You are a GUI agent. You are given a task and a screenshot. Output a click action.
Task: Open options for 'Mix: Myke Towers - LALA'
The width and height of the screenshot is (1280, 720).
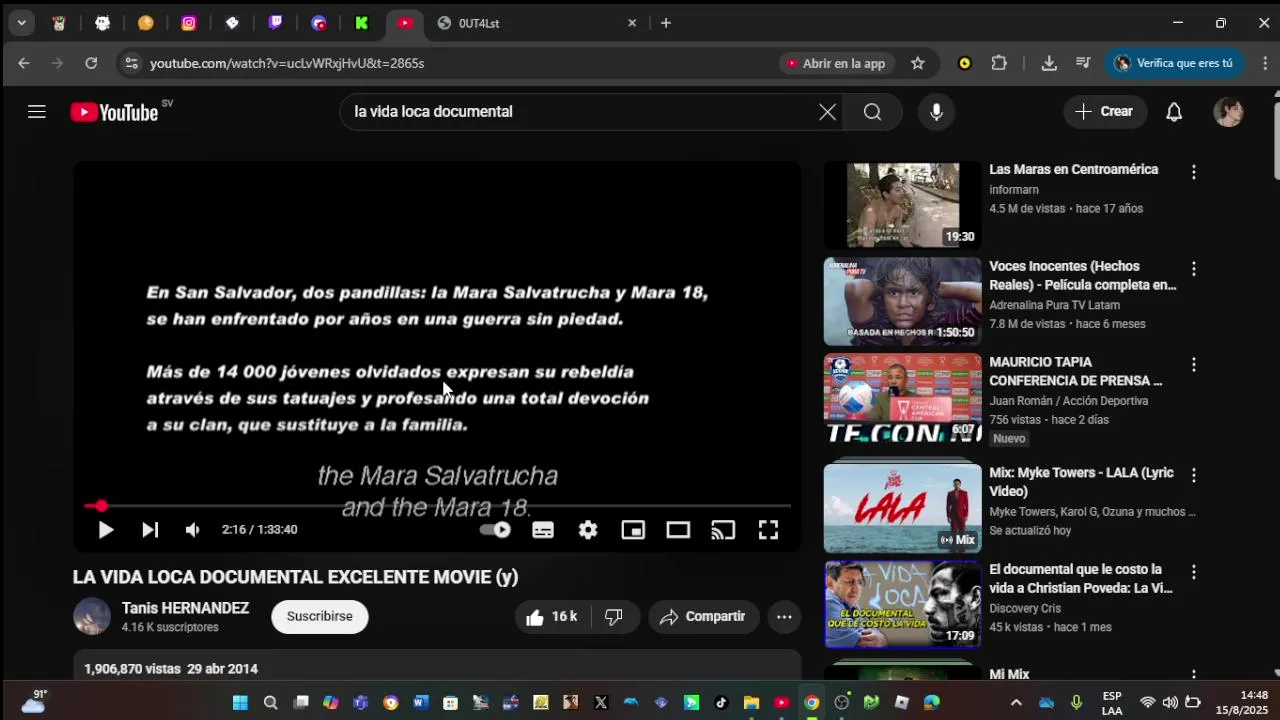pos(1193,475)
